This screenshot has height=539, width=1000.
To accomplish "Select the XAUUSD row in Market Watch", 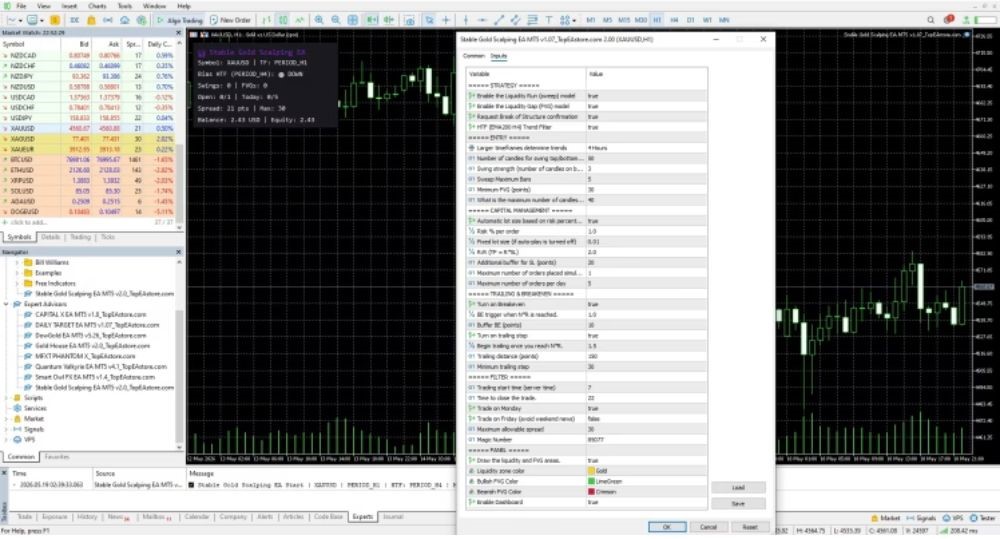I will (x=89, y=128).
